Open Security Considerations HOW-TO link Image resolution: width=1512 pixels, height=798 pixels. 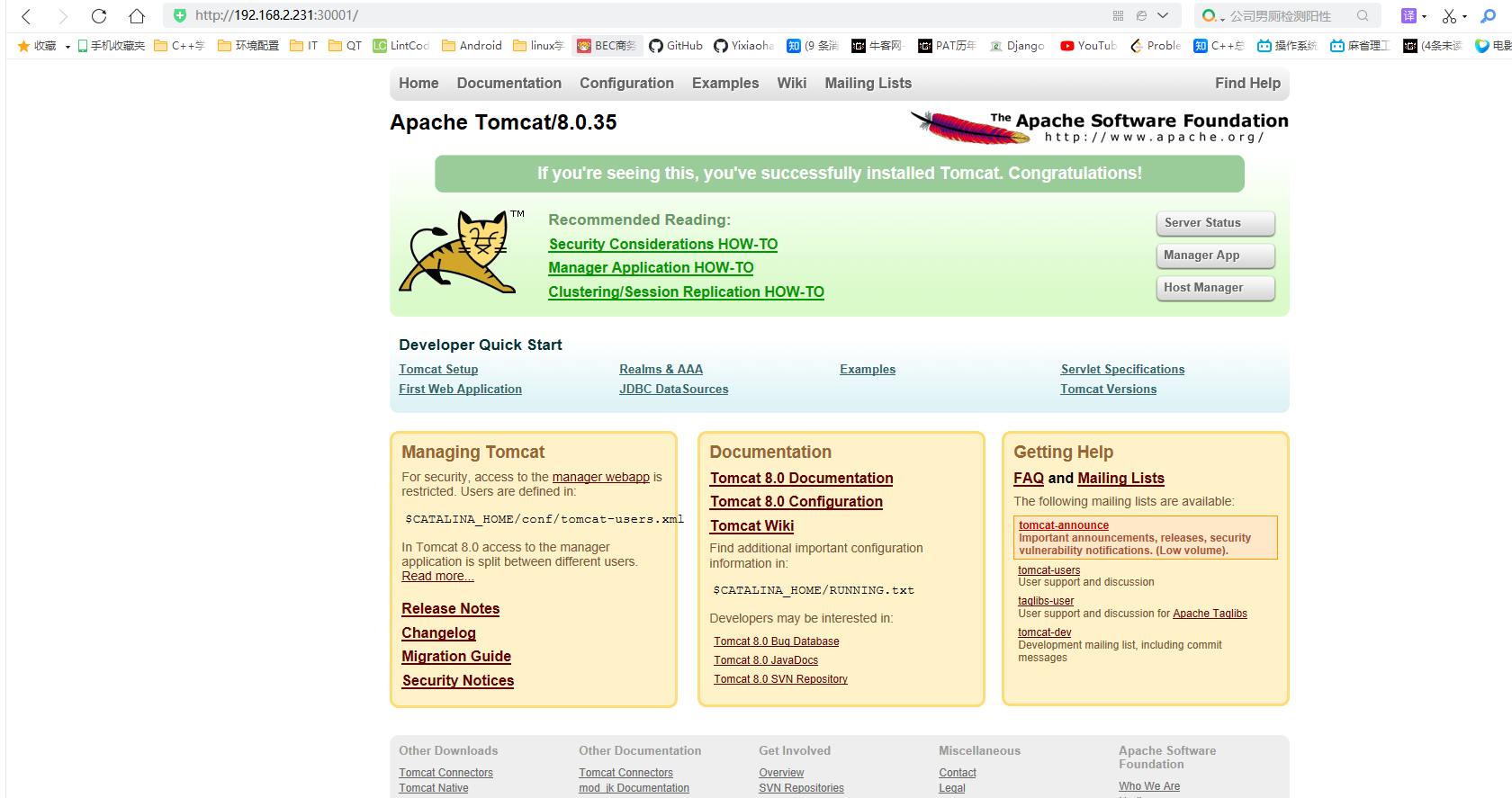point(663,244)
